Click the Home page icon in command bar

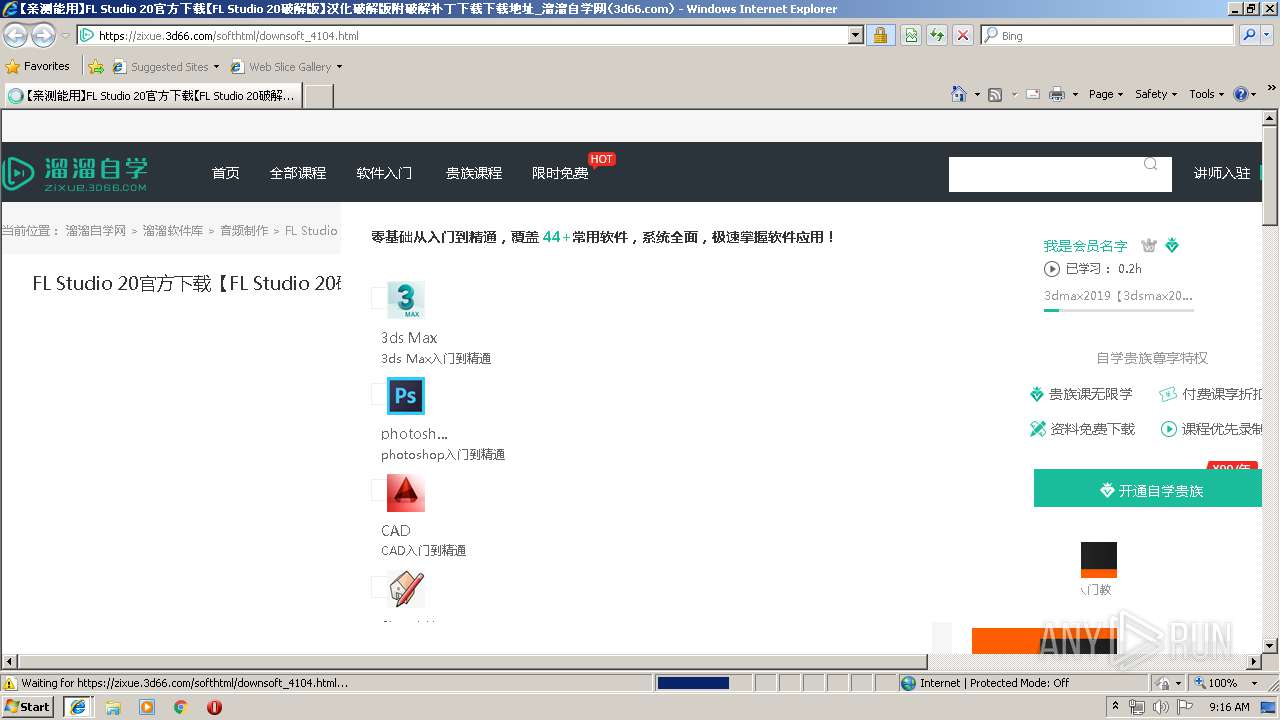pos(959,94)
